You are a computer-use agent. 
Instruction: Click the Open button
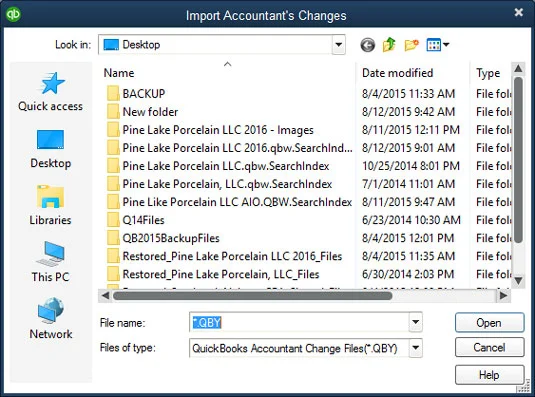489,323
